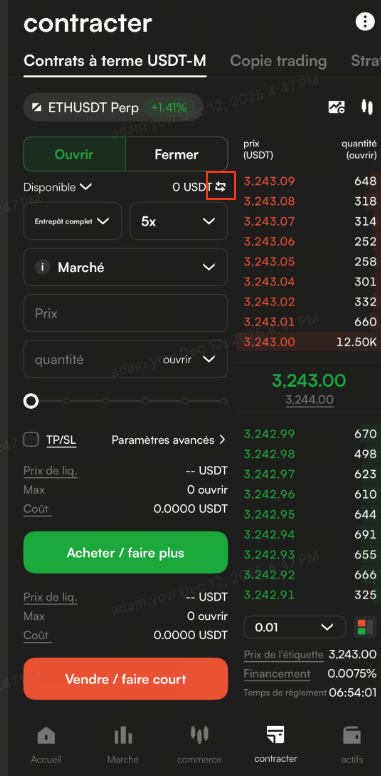Expand the 5x leverage dropdown
Image resolution: width=381 pixels, height=776 pixels.
[179, 221]
